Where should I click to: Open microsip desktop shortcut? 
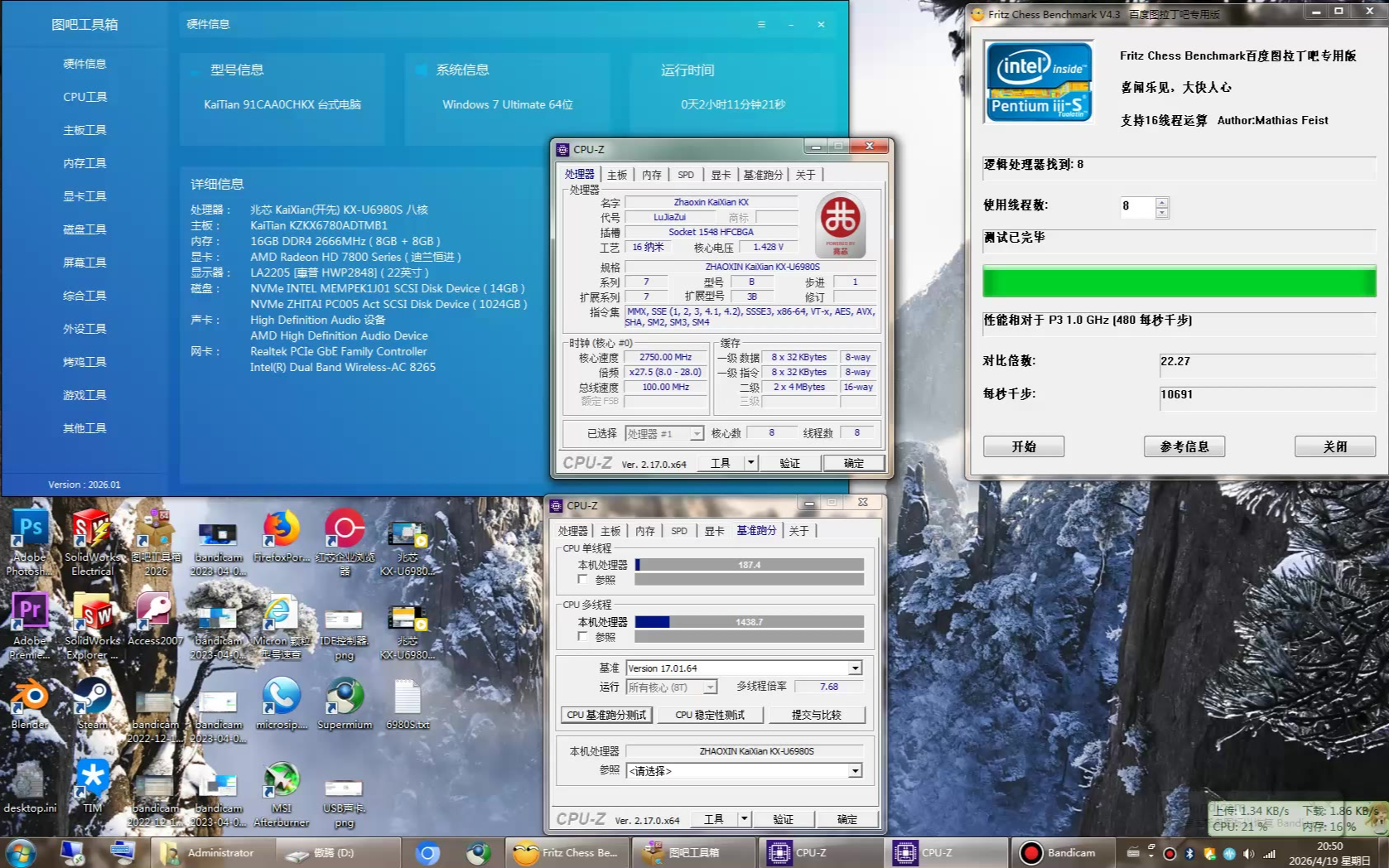click(282, 703)
